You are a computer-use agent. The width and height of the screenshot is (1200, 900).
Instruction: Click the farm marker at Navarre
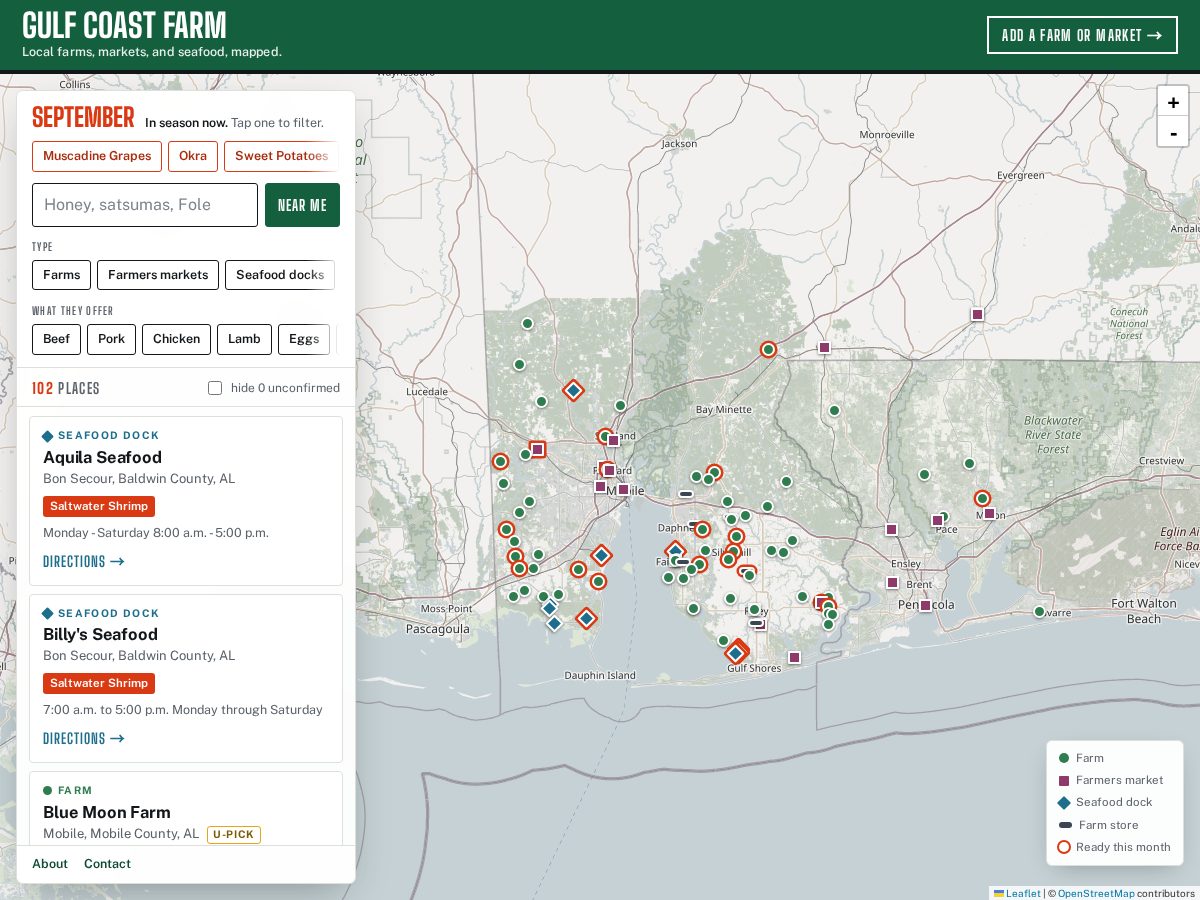(x=1039, y=611)
